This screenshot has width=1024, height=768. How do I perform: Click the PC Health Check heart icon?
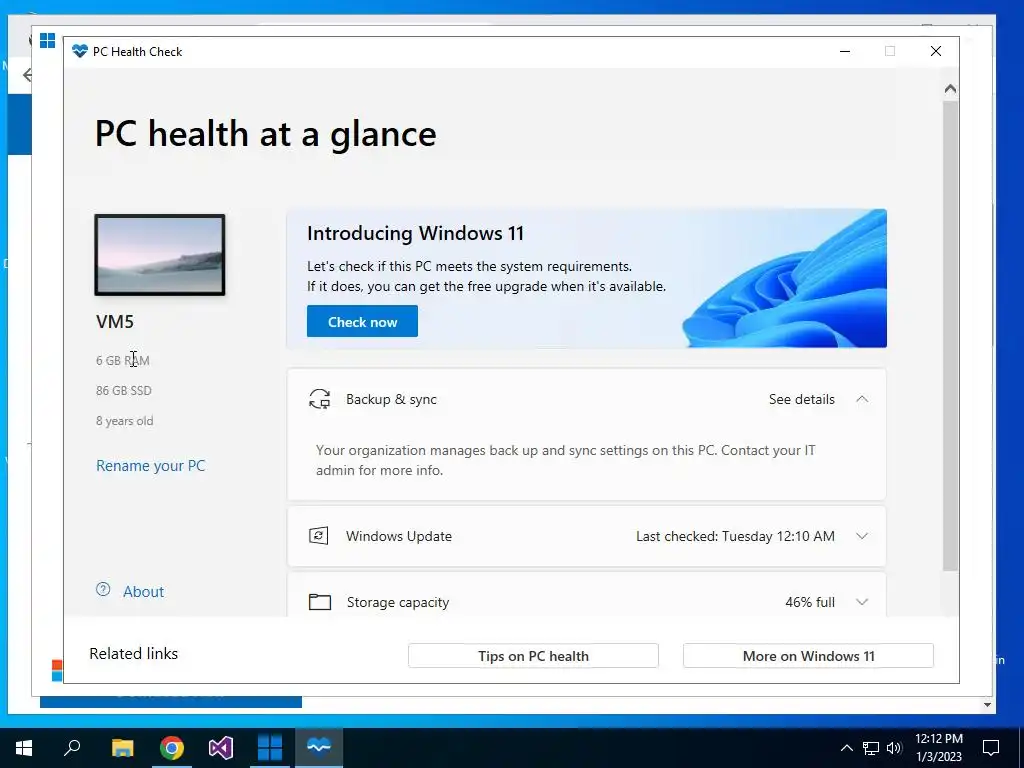point(80,51)
